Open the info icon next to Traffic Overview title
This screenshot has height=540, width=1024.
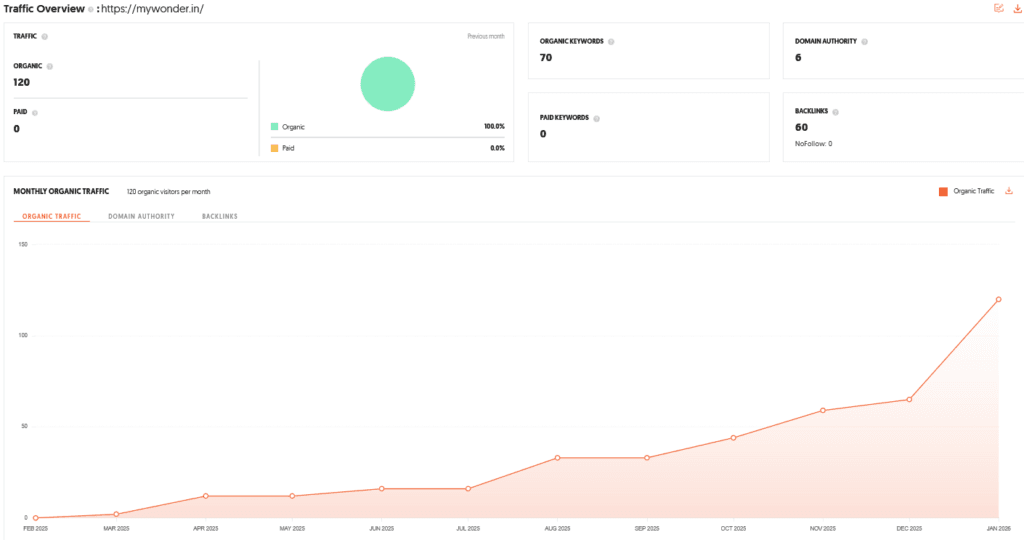[x=91, y=9]
